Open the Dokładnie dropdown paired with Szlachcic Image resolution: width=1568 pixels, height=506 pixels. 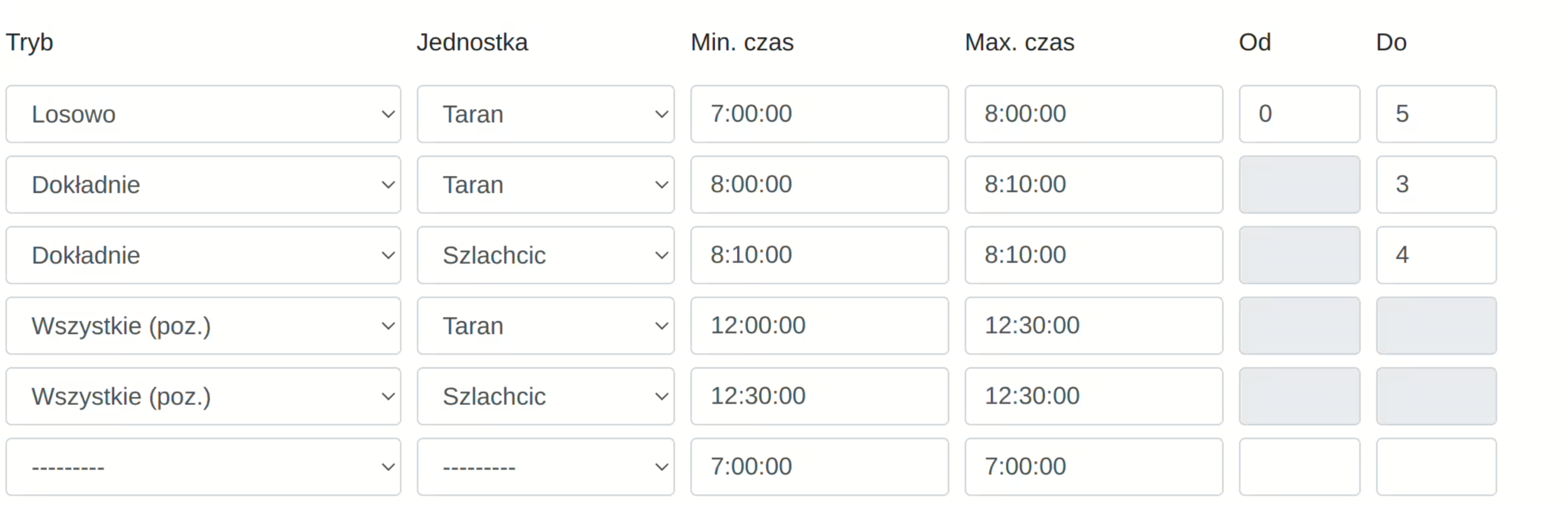point(203,255)
